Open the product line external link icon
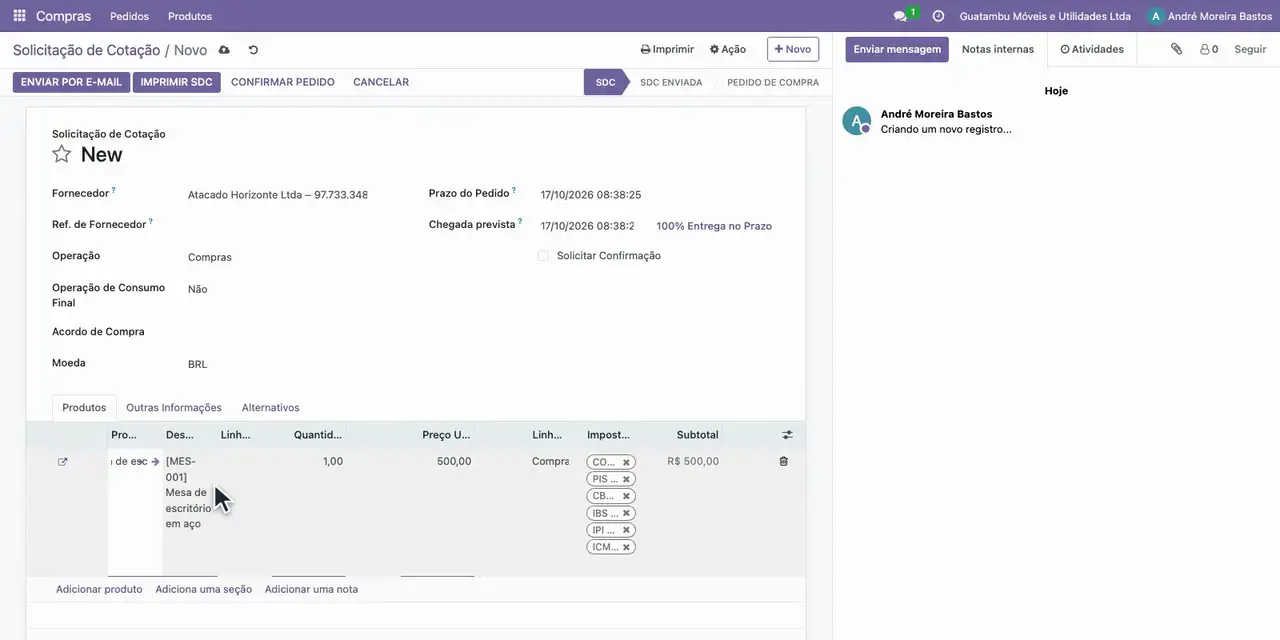Screen dimensions: 1280x640 tap(63, 462)
